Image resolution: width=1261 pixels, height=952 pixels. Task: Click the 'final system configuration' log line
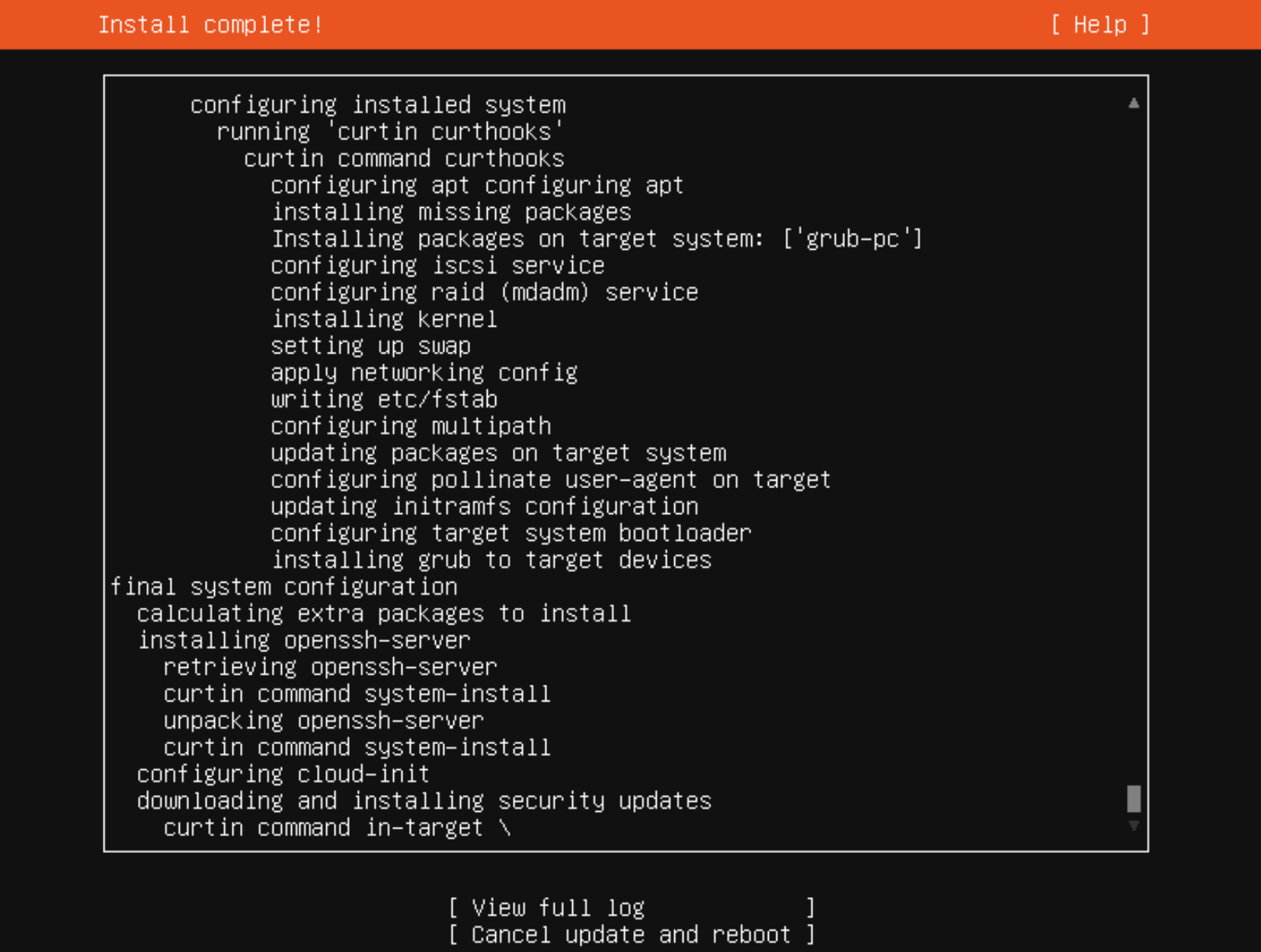tap(284, 586)
